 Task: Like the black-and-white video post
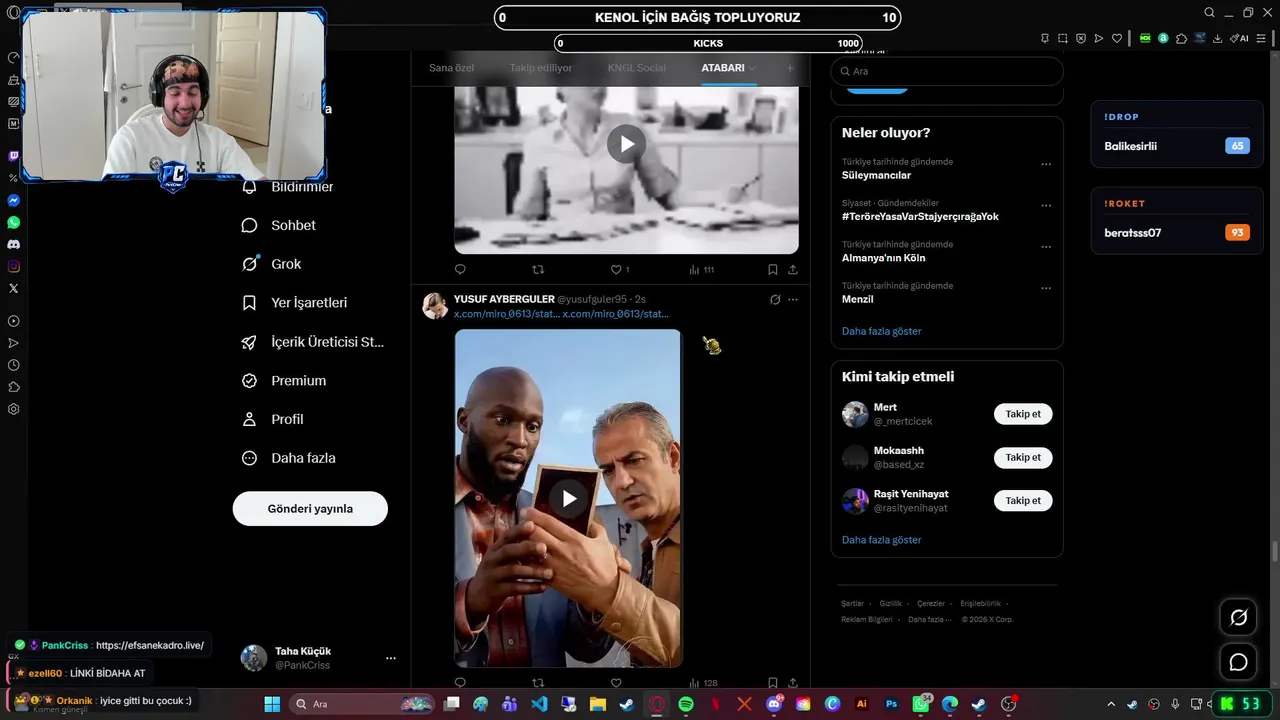(616, 269)
